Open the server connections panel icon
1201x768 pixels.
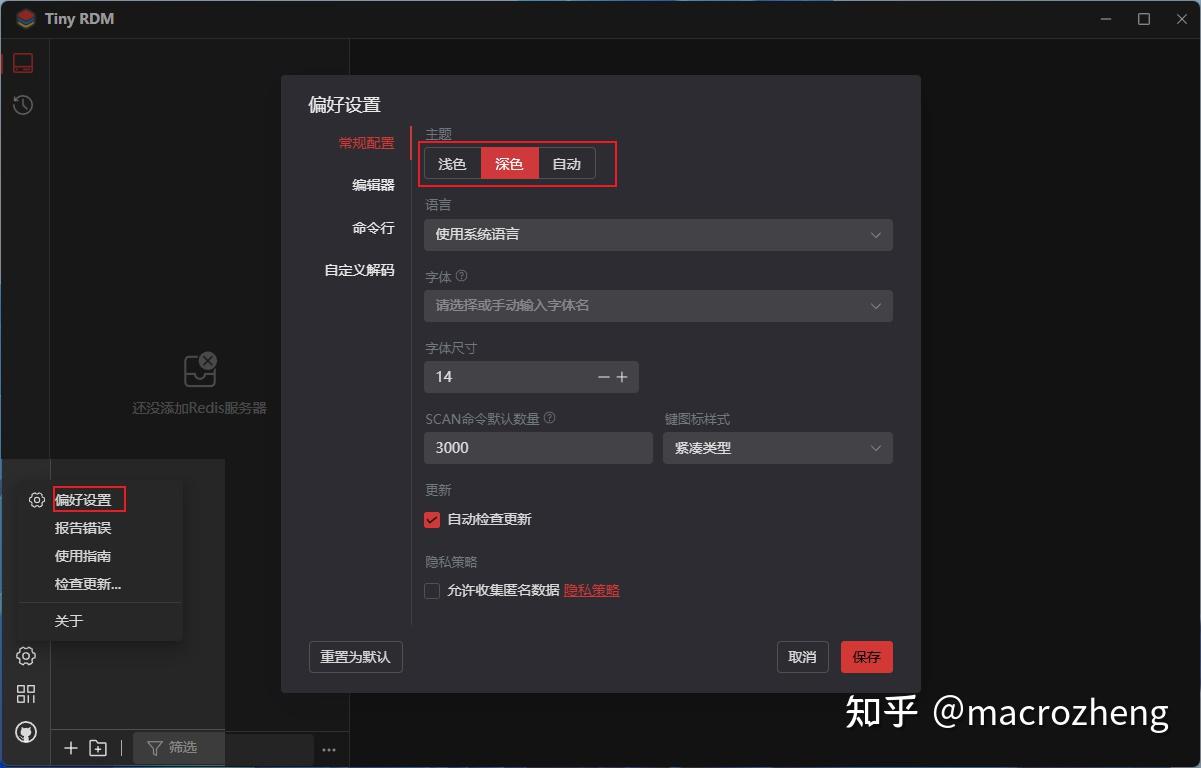tap(23, 62)
